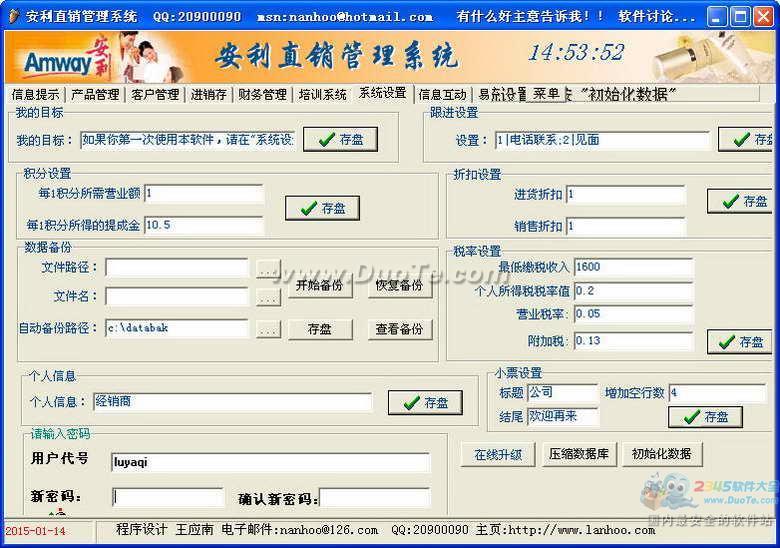Click into the 我的目标 text field

coord(188,140)
